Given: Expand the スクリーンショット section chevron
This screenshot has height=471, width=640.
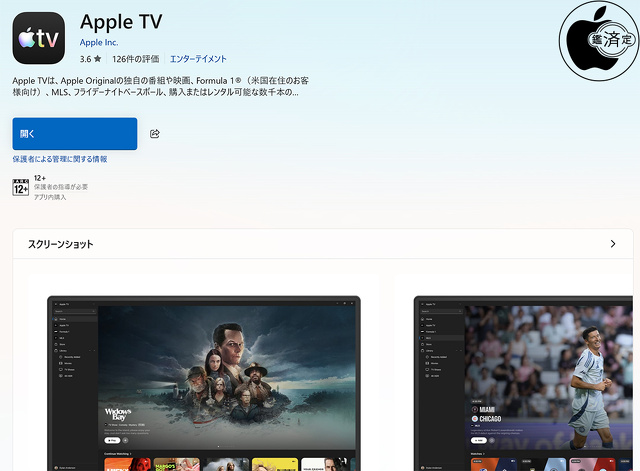Looking at the screenshot, I should pyautogui.click(x=613, y=244).
